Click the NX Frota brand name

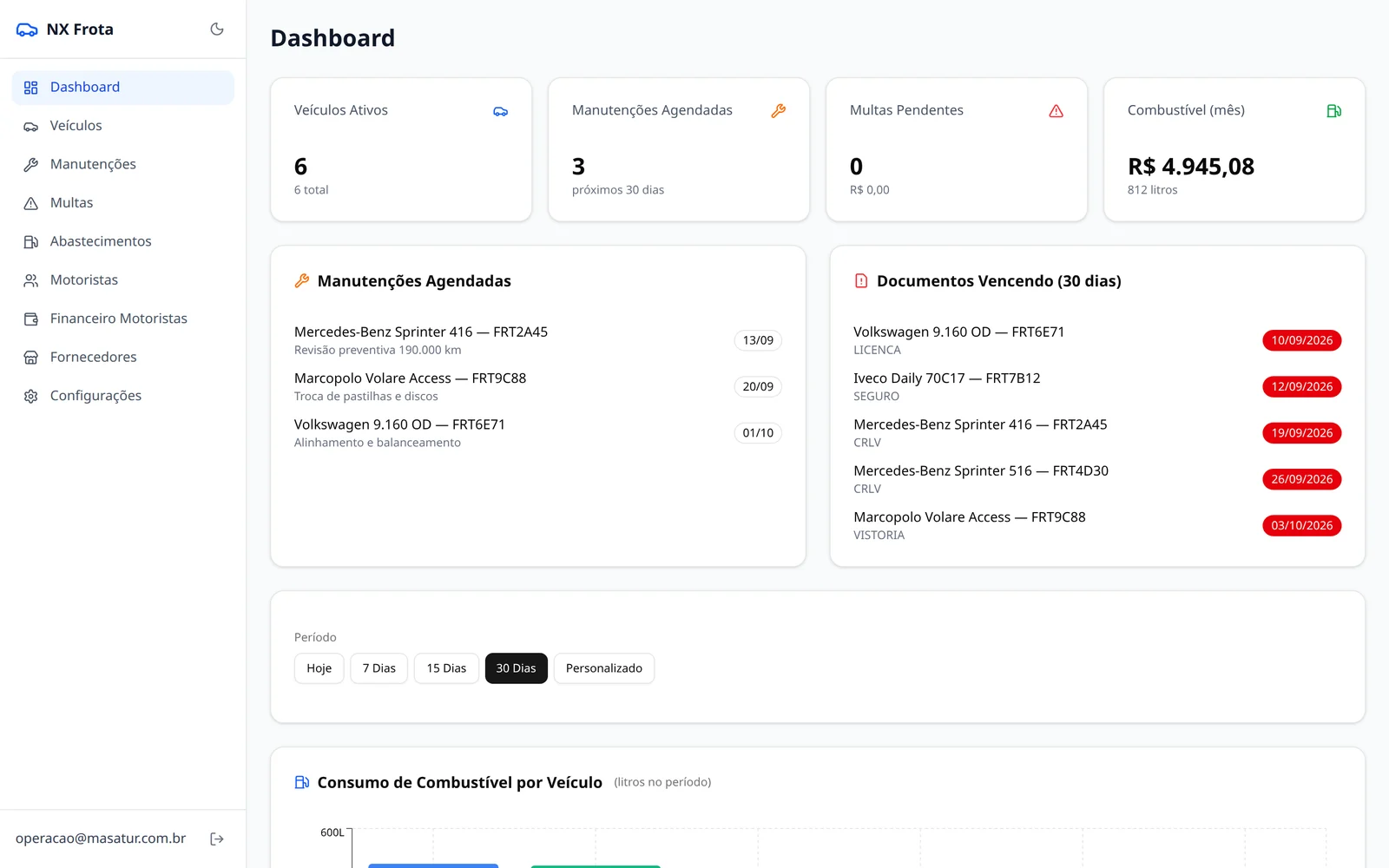pyautogui.click(x=80, y=30)
